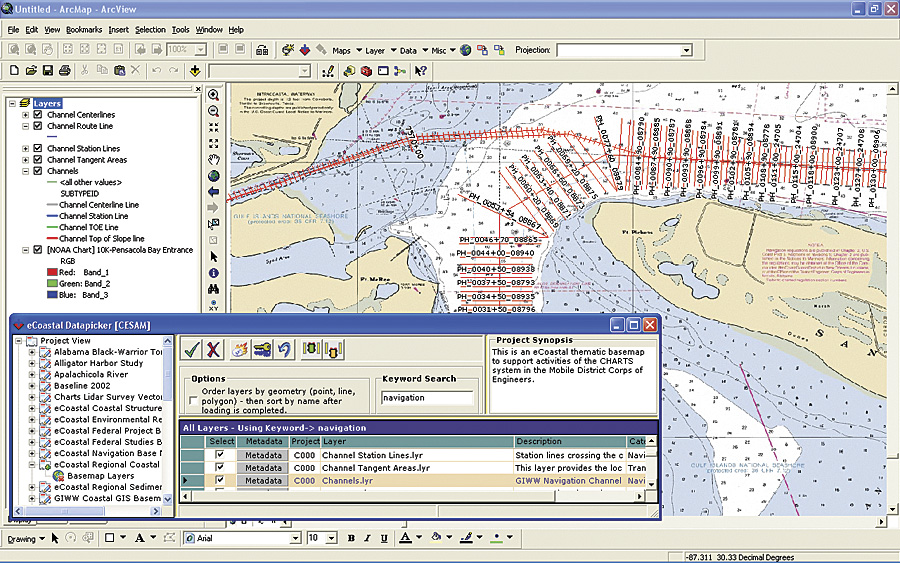Open the Edit menu
Screen dimensions: 900x563
pyautogui.click(x=32, y=29)
